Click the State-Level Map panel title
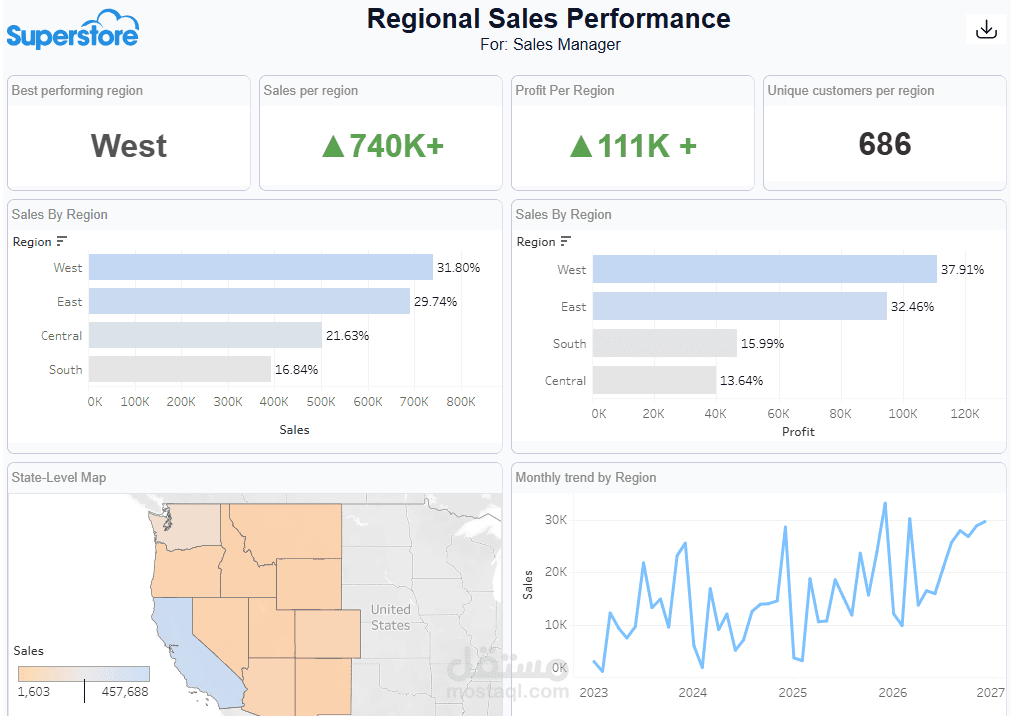This screenshot has height=716, width=1017. [x=58, y=477]
